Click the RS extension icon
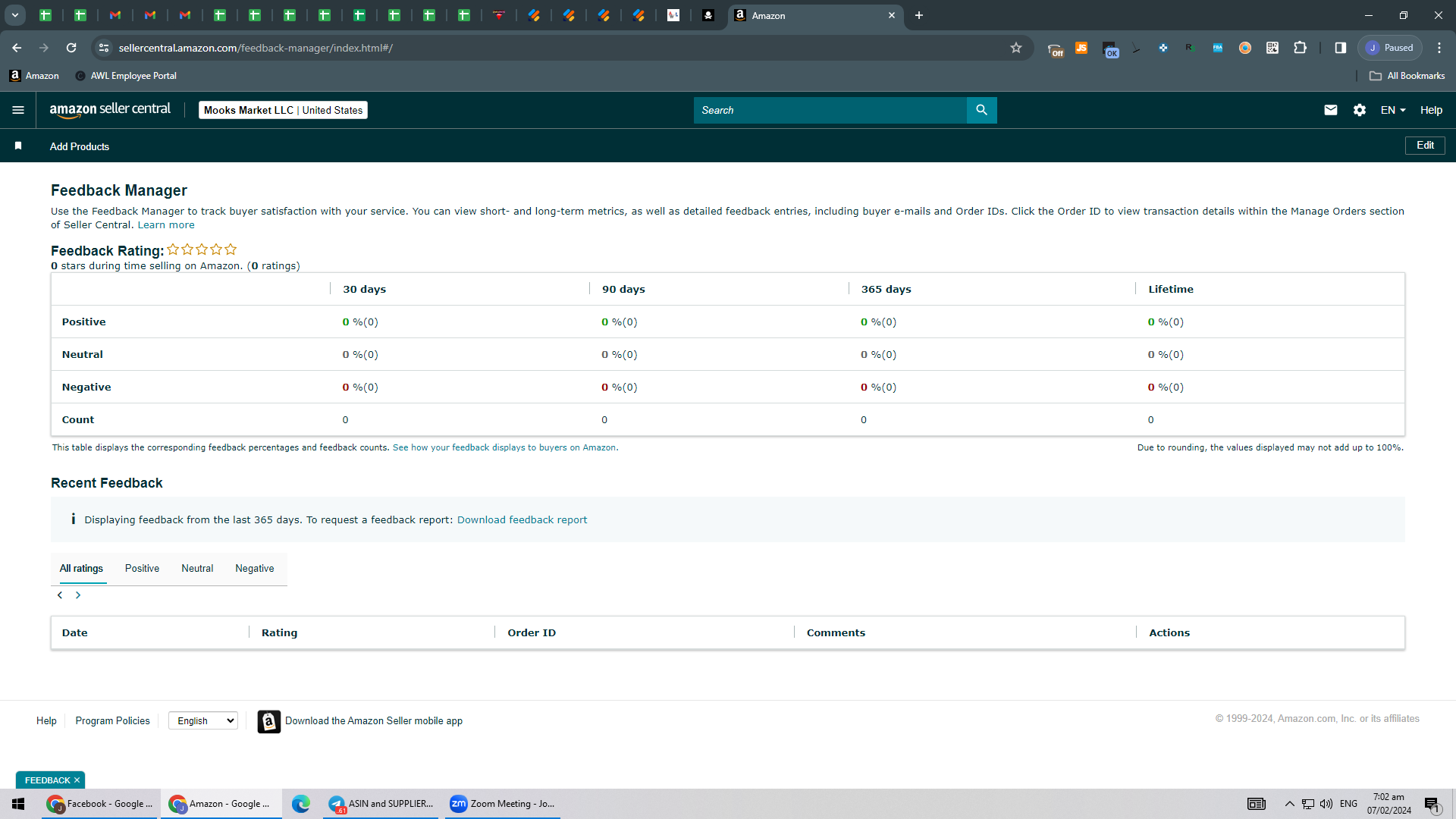This screenshot has width=1456, height=819. [x=1190, y=48]
